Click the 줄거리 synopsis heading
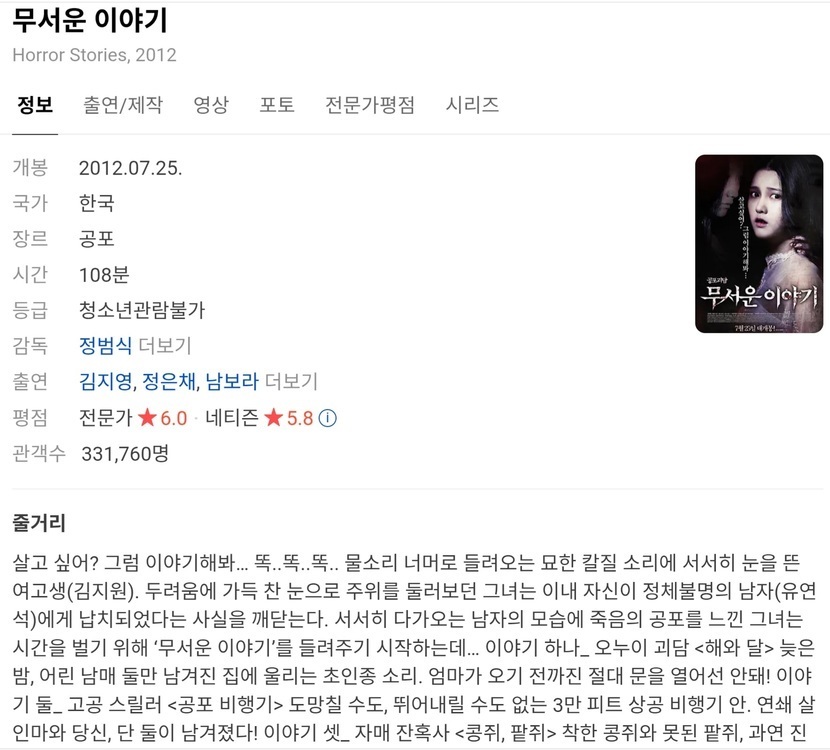Image resolution: width=830 pixels, height=750 pixels. click(39, 523)
